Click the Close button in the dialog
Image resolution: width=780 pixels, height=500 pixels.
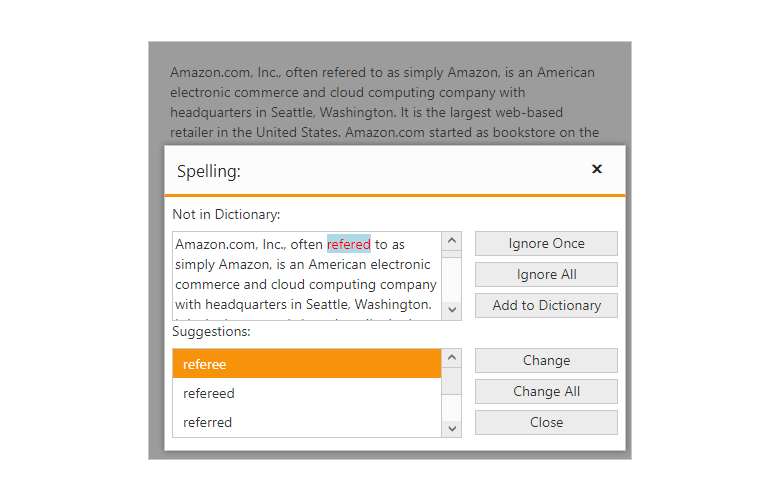[546, 422]
